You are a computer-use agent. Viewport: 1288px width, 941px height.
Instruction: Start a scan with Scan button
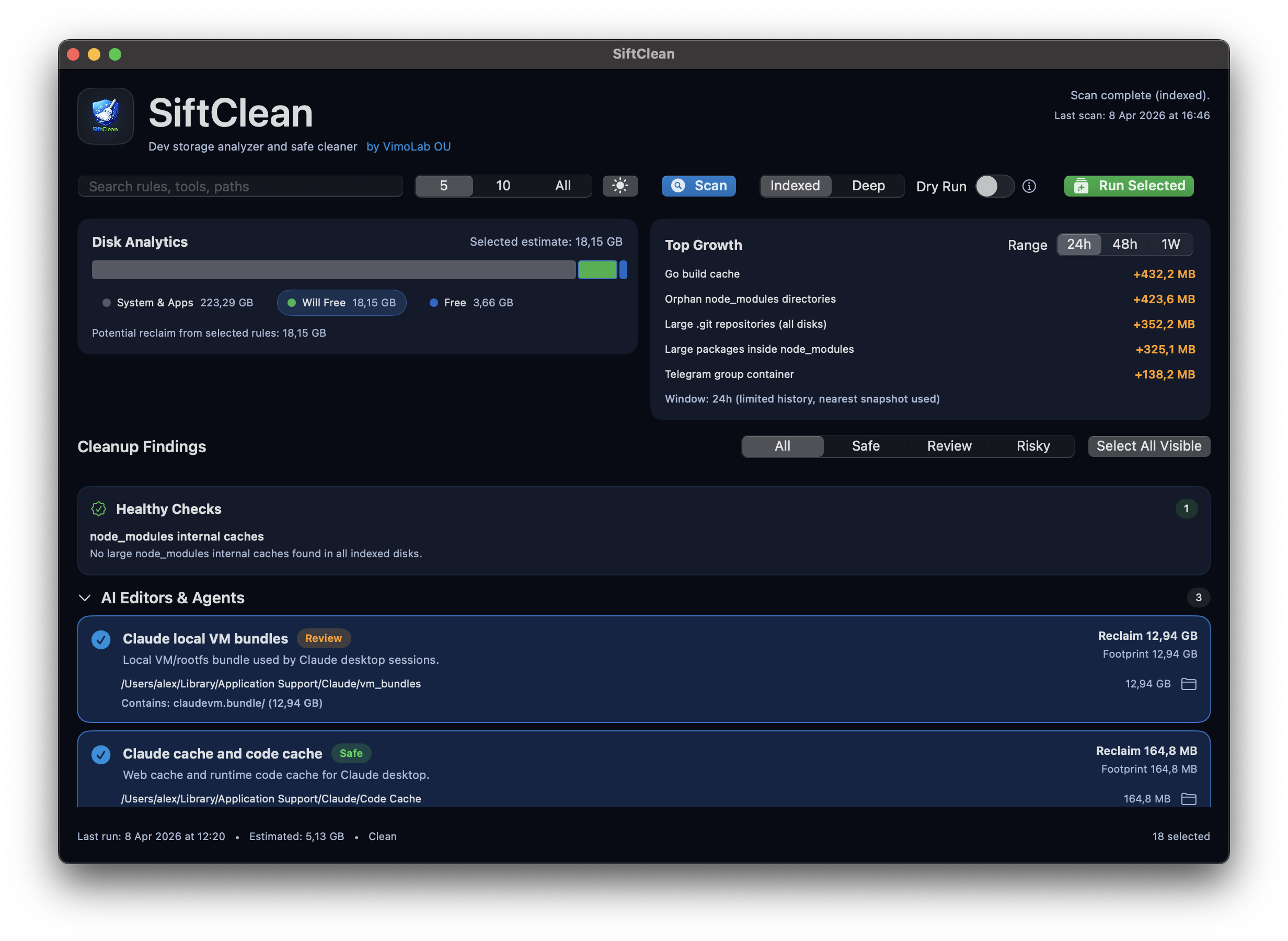pyautogui.click(x=699, y=186)
